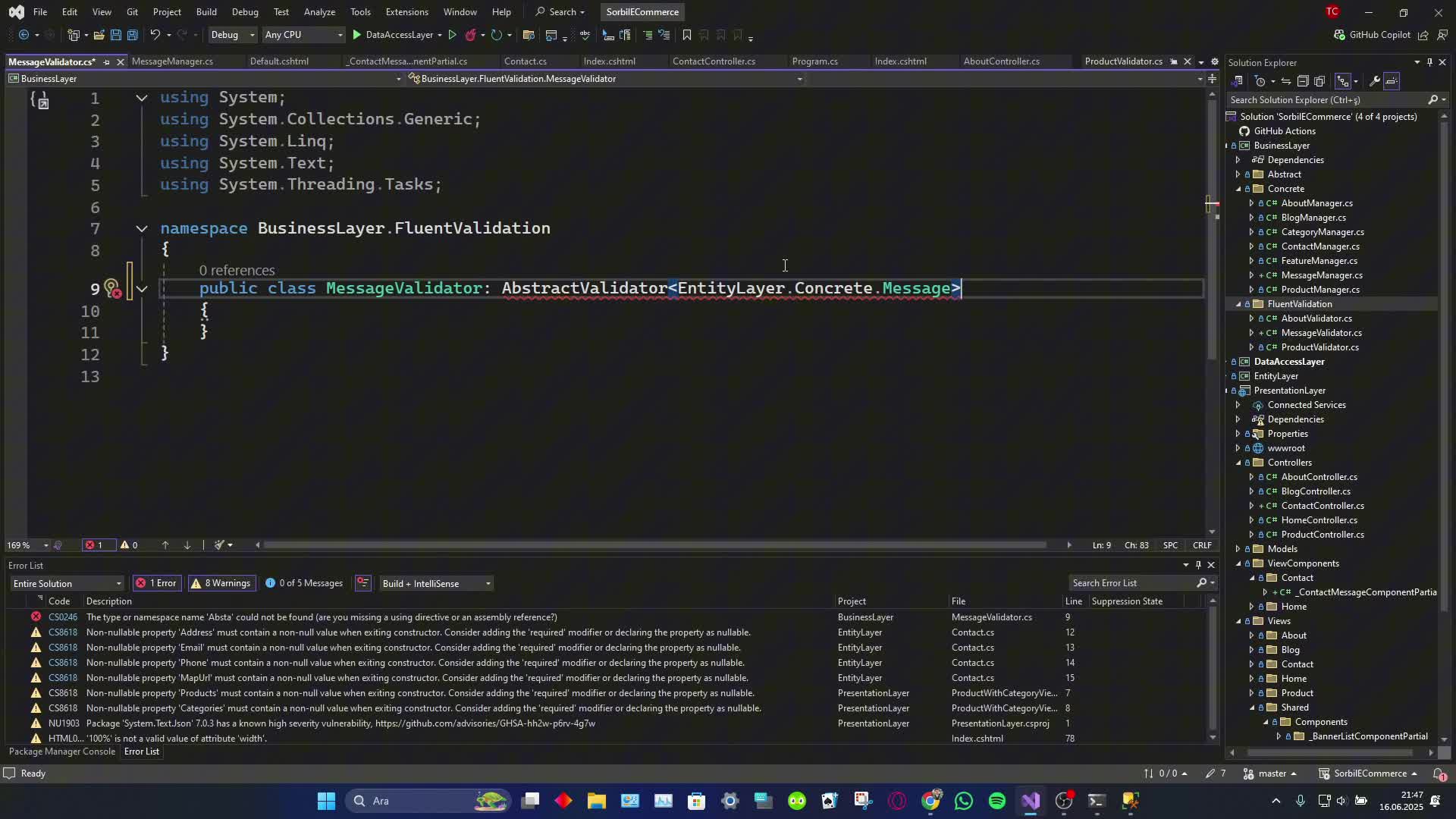Switch to the MessageManager.cs tab
This screenshot has width=1456, height=819.
point(172,61)
